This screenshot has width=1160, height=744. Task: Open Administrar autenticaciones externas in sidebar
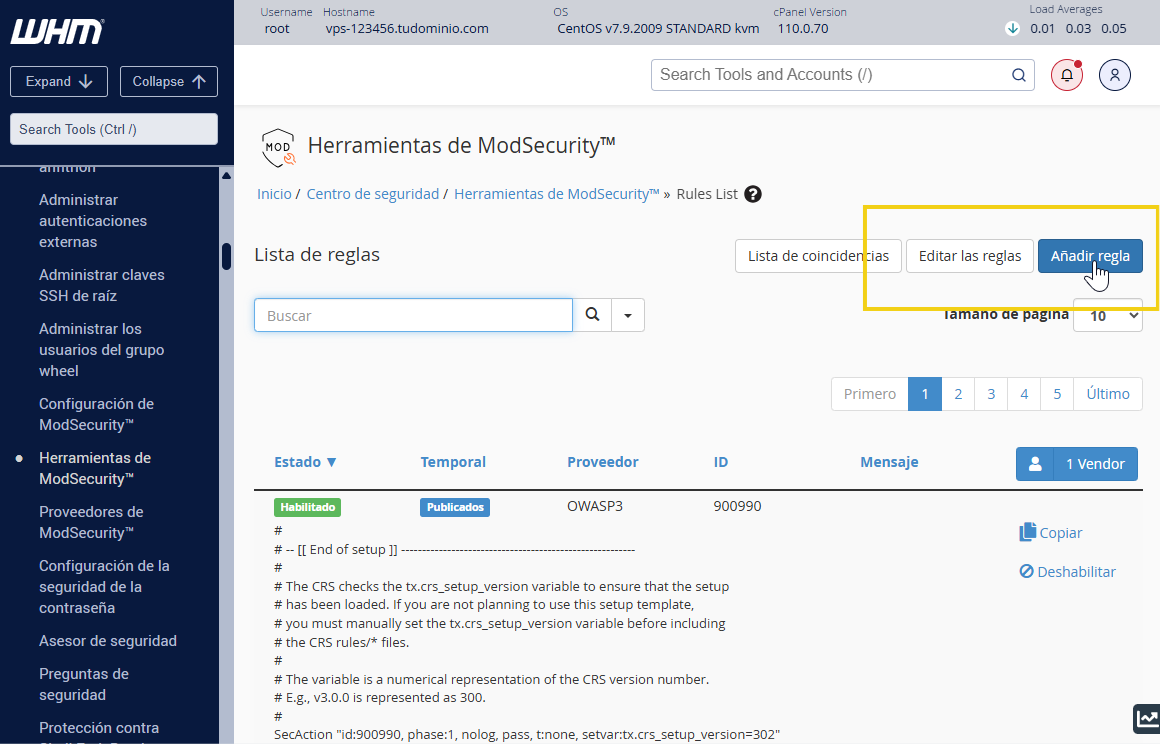tap(93, 221)
